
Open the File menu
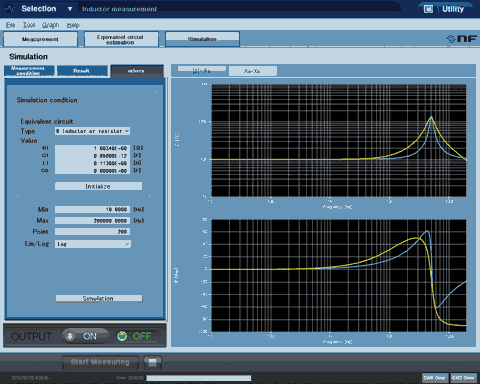10,25
